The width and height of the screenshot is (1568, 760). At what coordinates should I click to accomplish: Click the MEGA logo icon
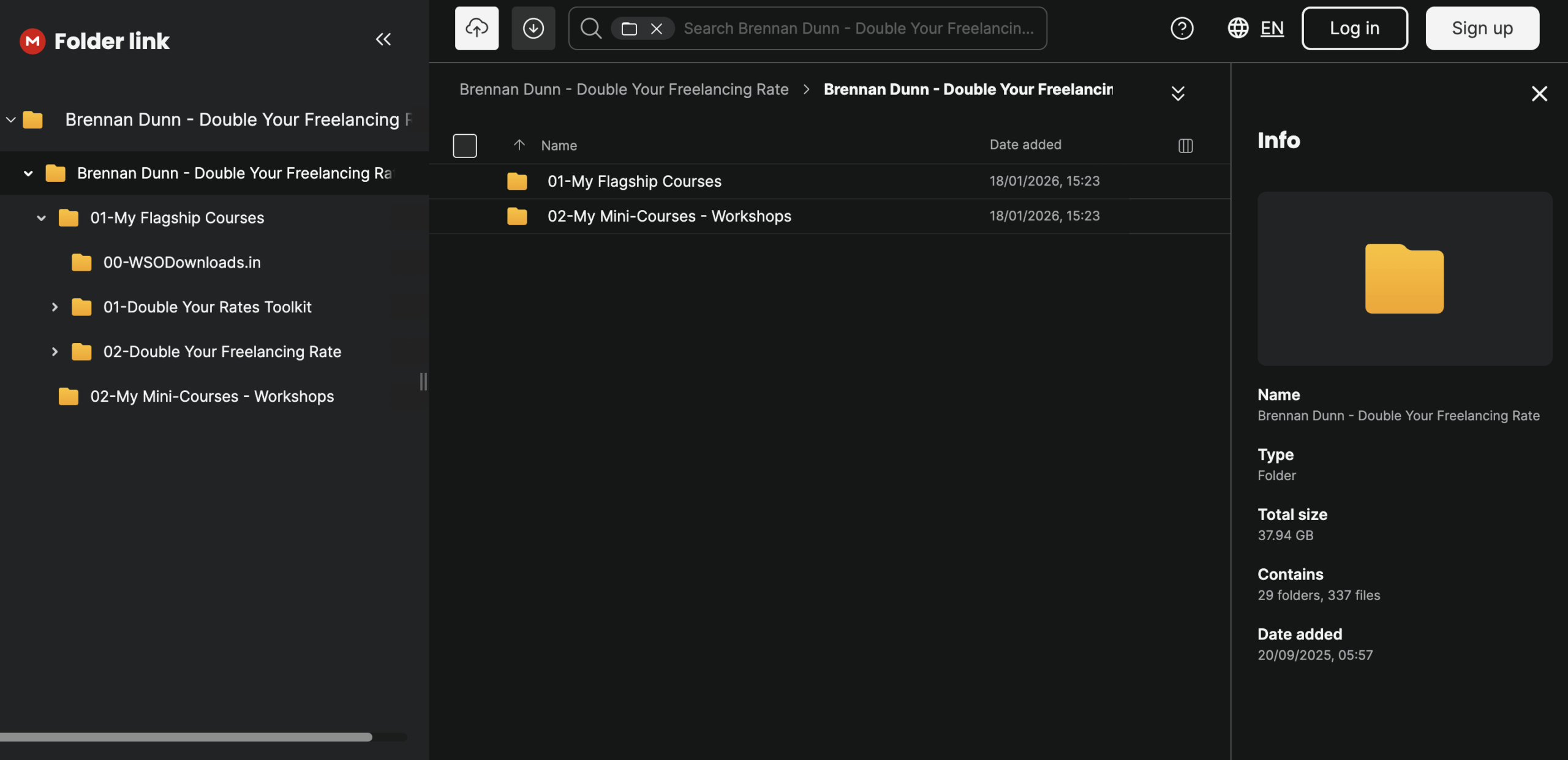click(32, 41)
